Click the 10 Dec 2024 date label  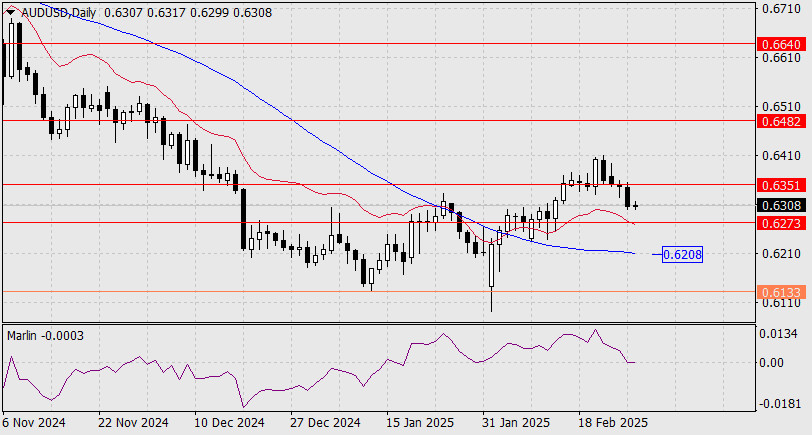pos(228,423)
